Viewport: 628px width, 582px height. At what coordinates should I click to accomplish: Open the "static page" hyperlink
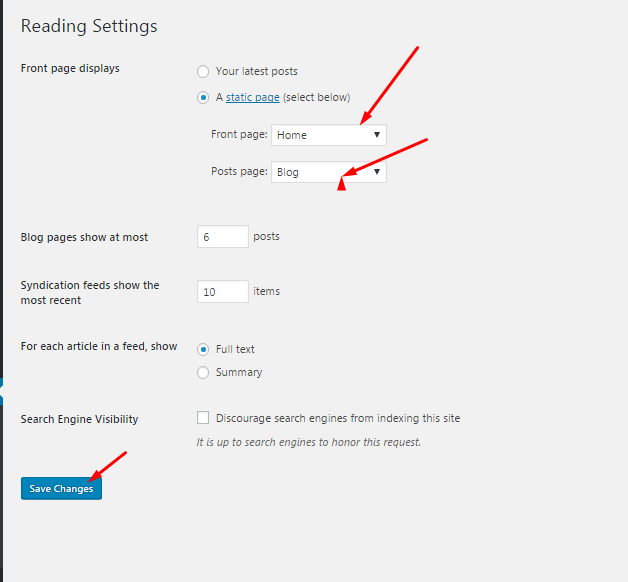click(252, 98)
